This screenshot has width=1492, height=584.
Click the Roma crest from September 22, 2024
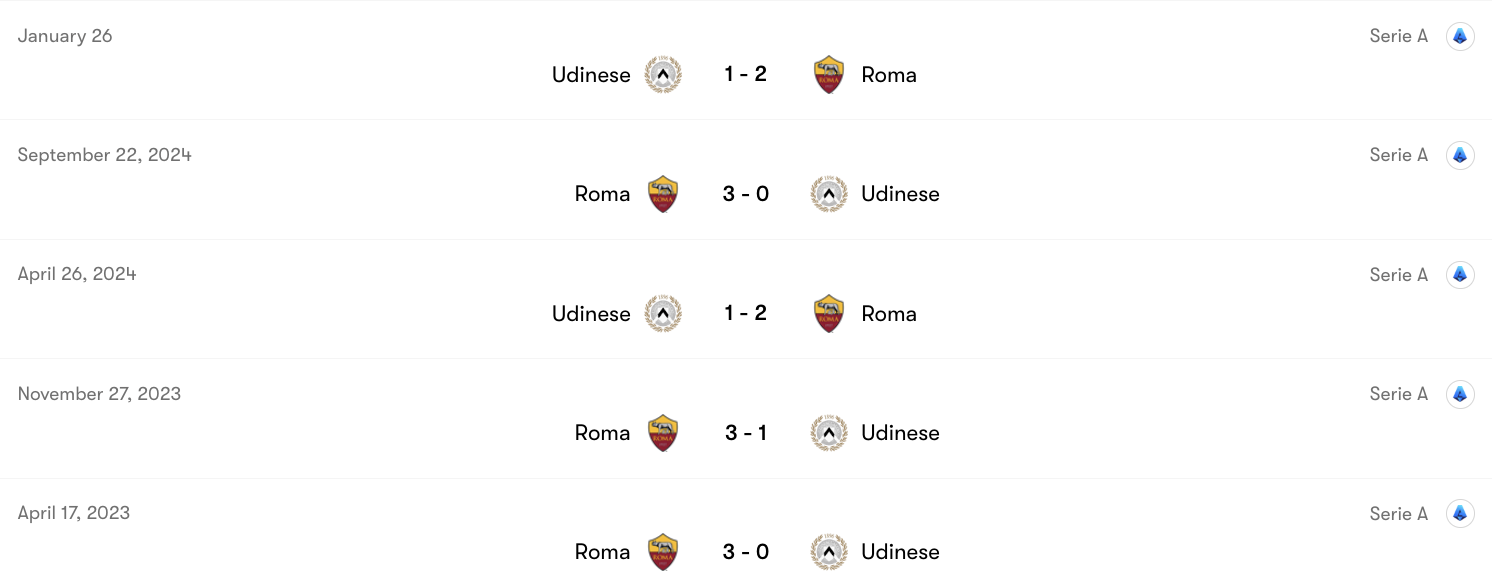662,193
